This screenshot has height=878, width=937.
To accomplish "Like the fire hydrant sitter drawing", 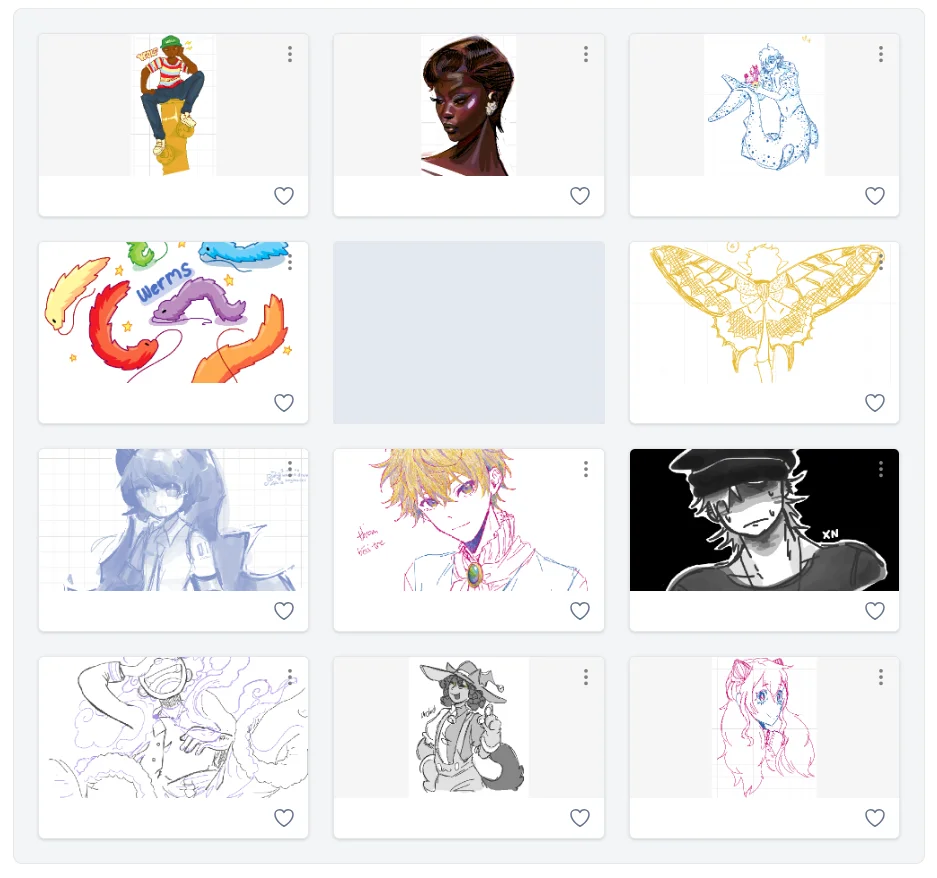I will tap(284, 195).
